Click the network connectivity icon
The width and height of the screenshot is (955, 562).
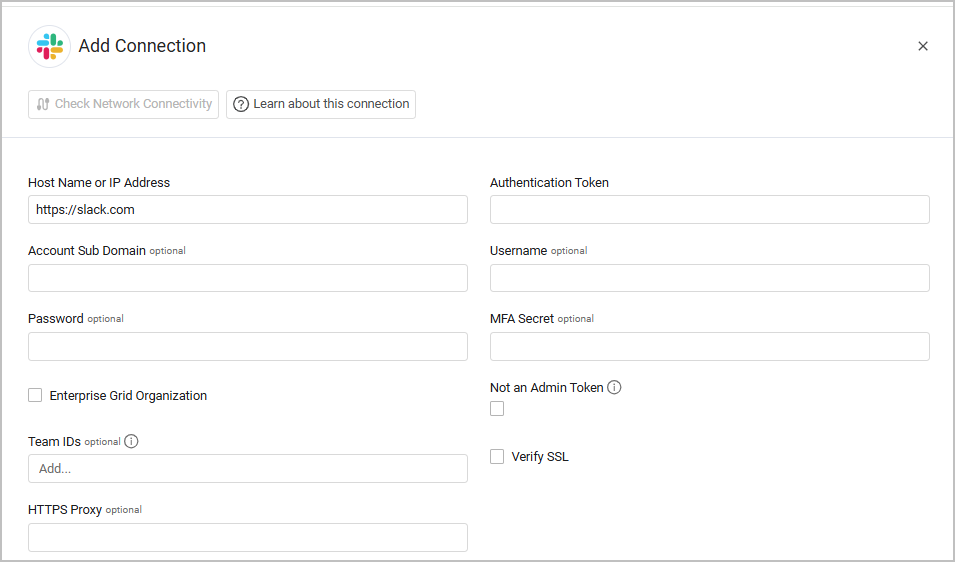(x=43, y=104)
